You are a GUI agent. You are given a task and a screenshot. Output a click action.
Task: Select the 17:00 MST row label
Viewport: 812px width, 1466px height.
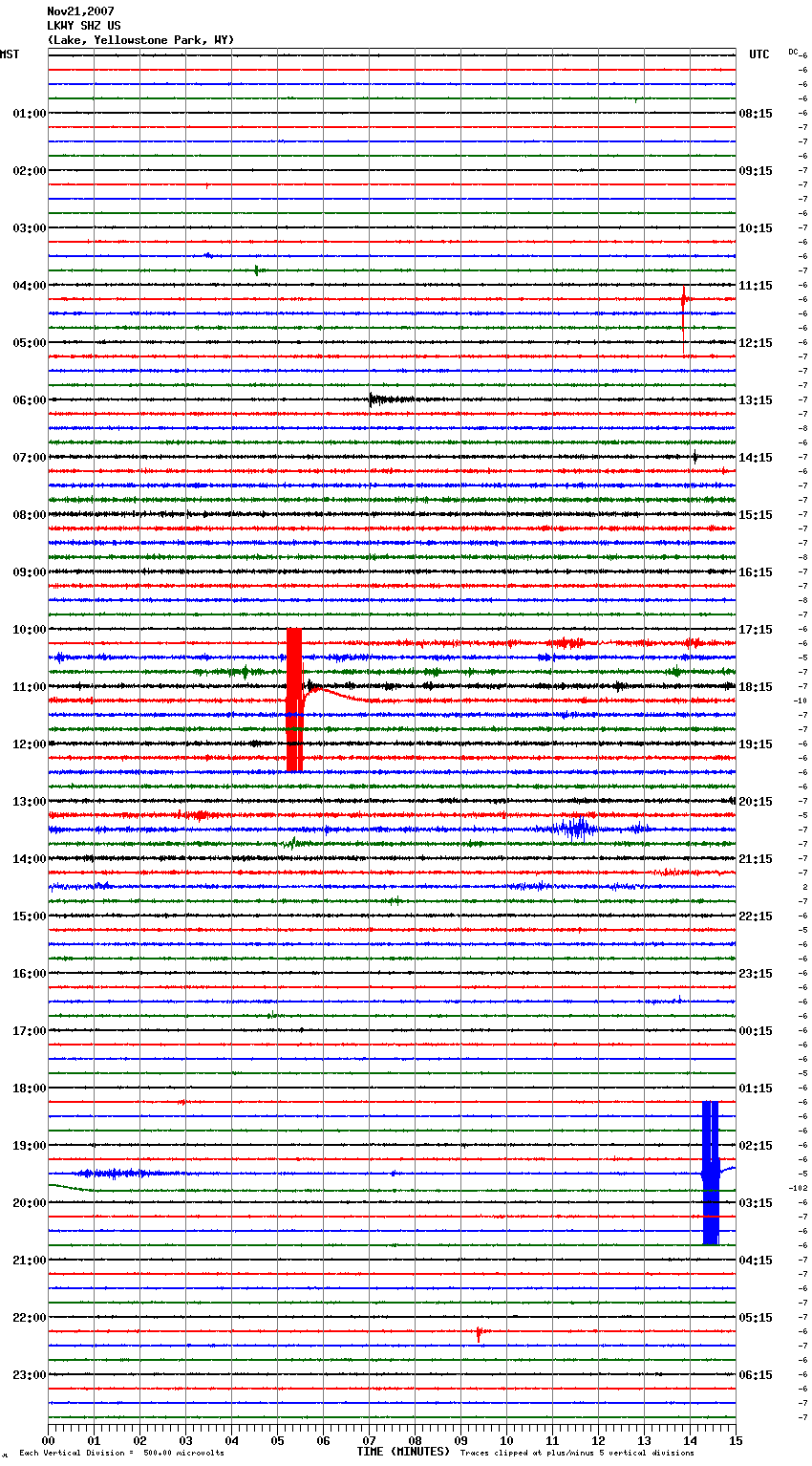(29, 1031)
